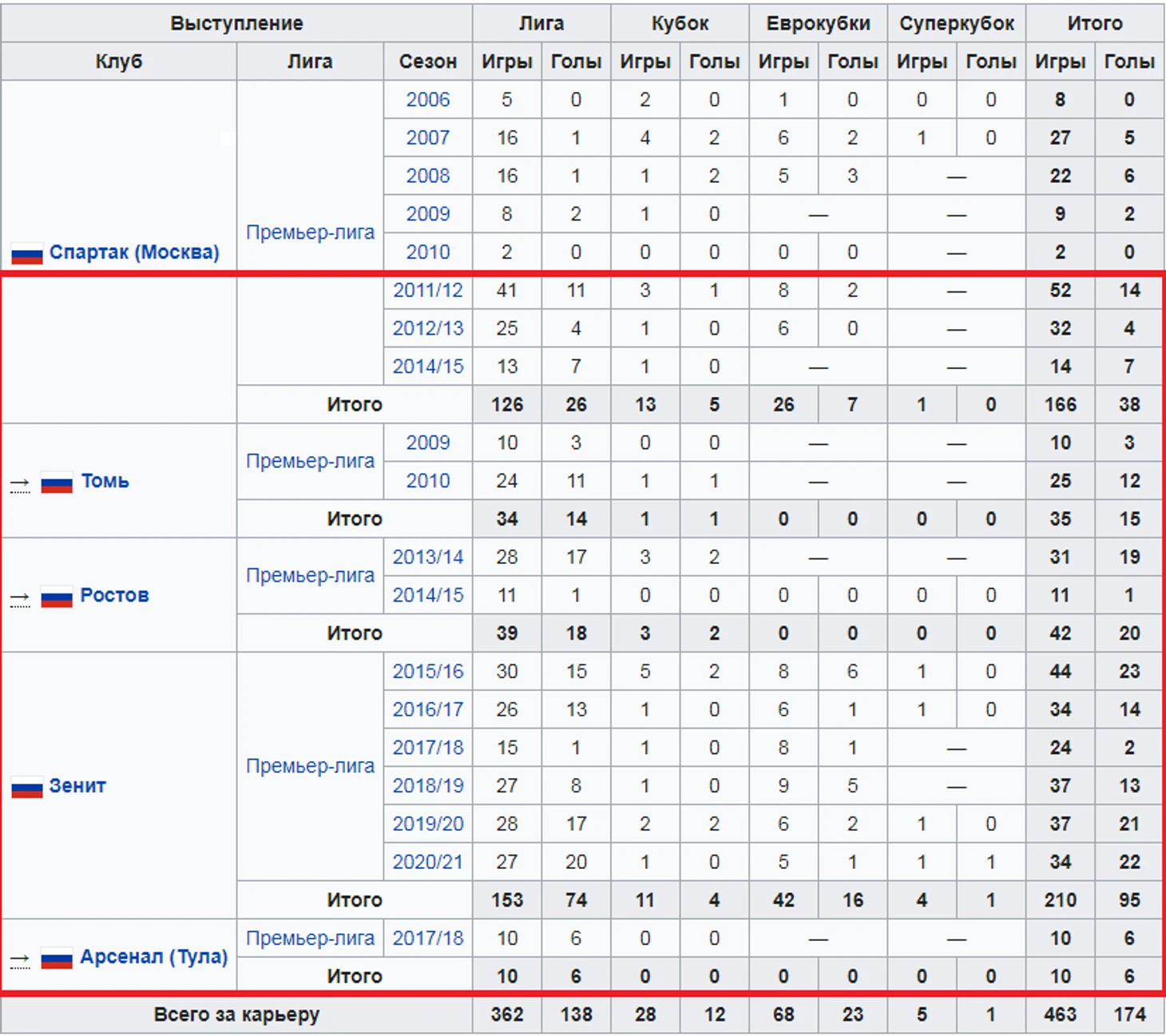This screenshot has width=1166, height=1036.
Task: Open the 2008 season link
Action: [428, 176]
